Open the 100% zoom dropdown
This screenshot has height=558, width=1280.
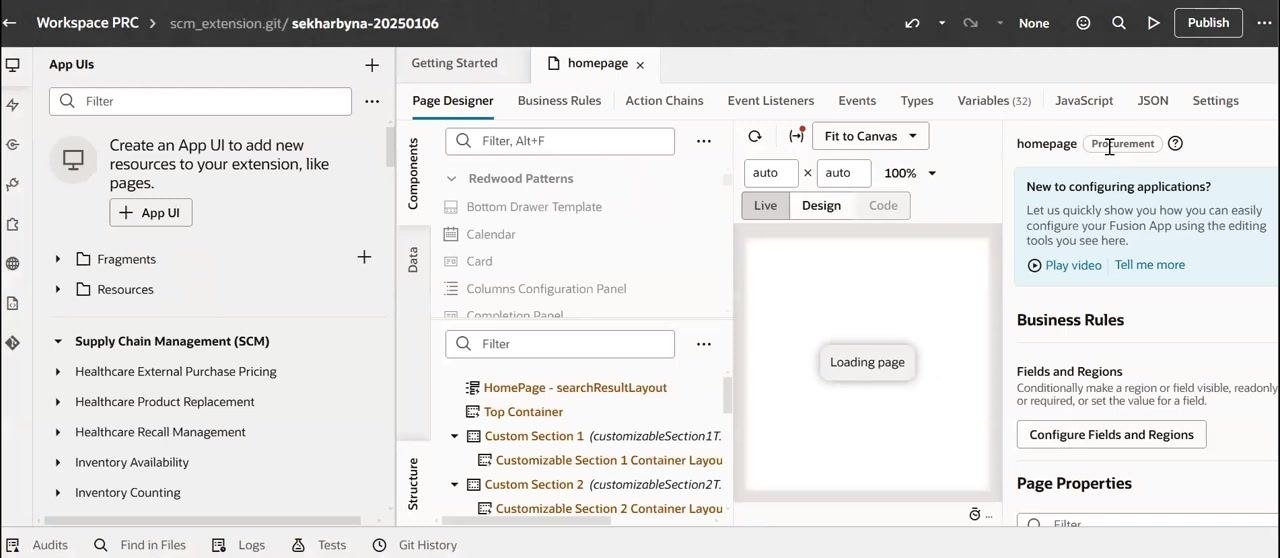pos(910,173)
